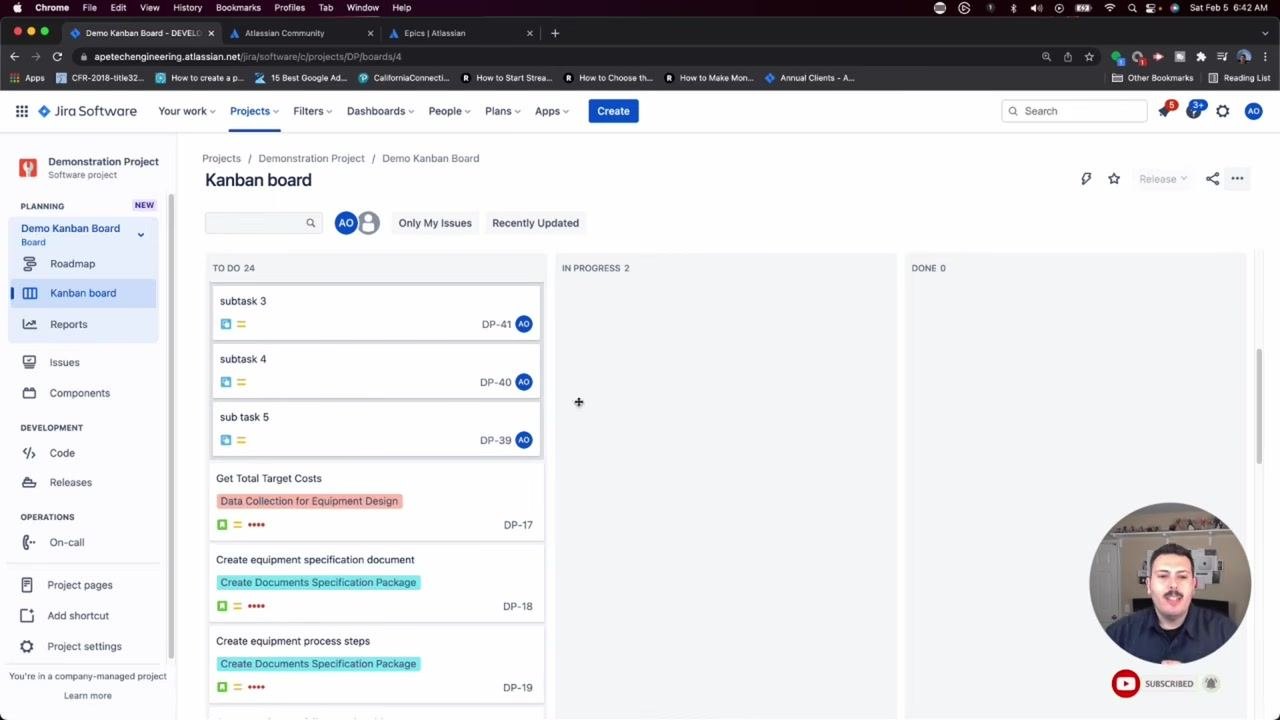Click the Learn more link
Screen dimensions: 1280x720
pos(88,696)
